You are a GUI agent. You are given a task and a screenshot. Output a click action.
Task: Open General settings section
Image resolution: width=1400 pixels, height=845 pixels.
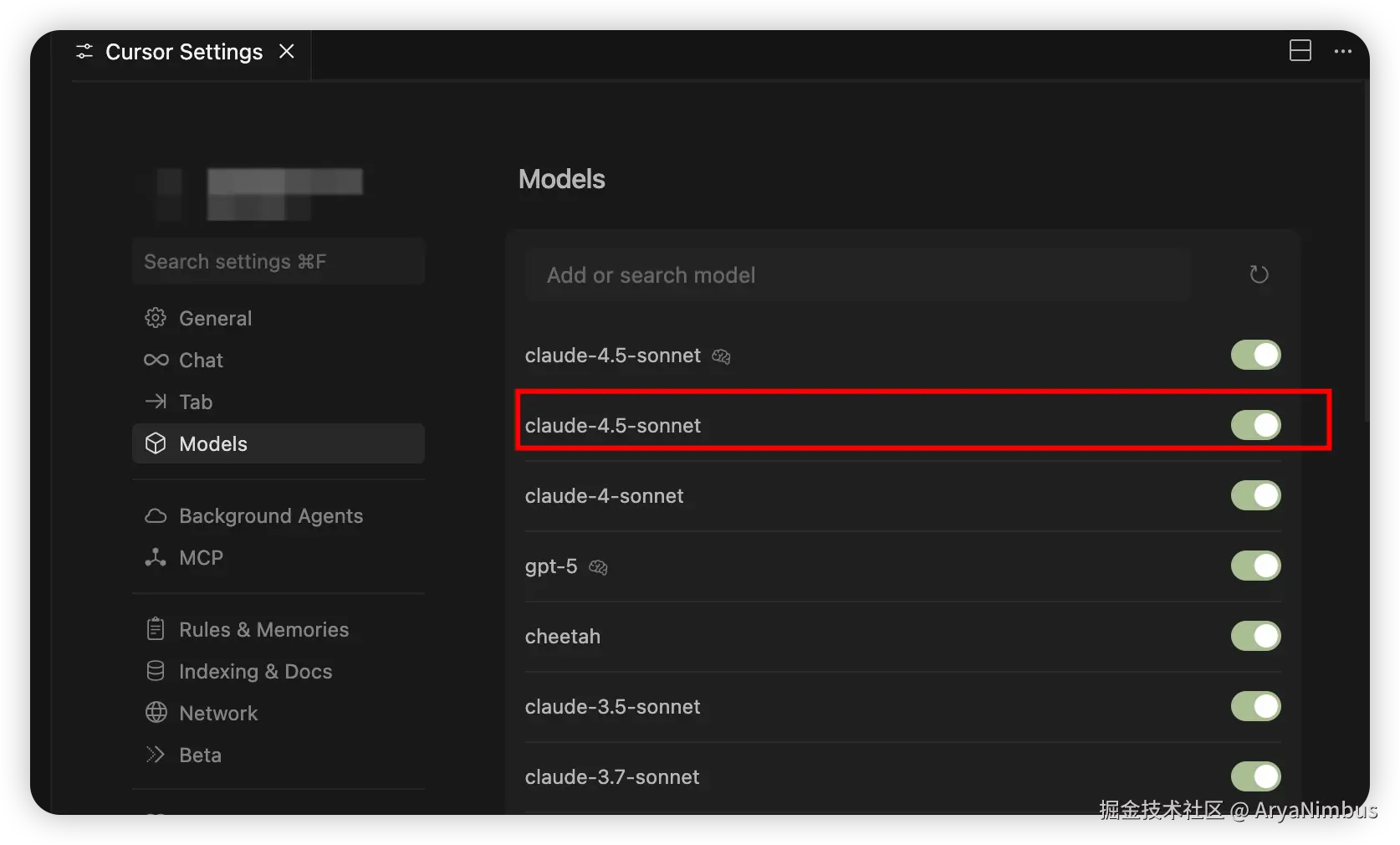[278, 318]
